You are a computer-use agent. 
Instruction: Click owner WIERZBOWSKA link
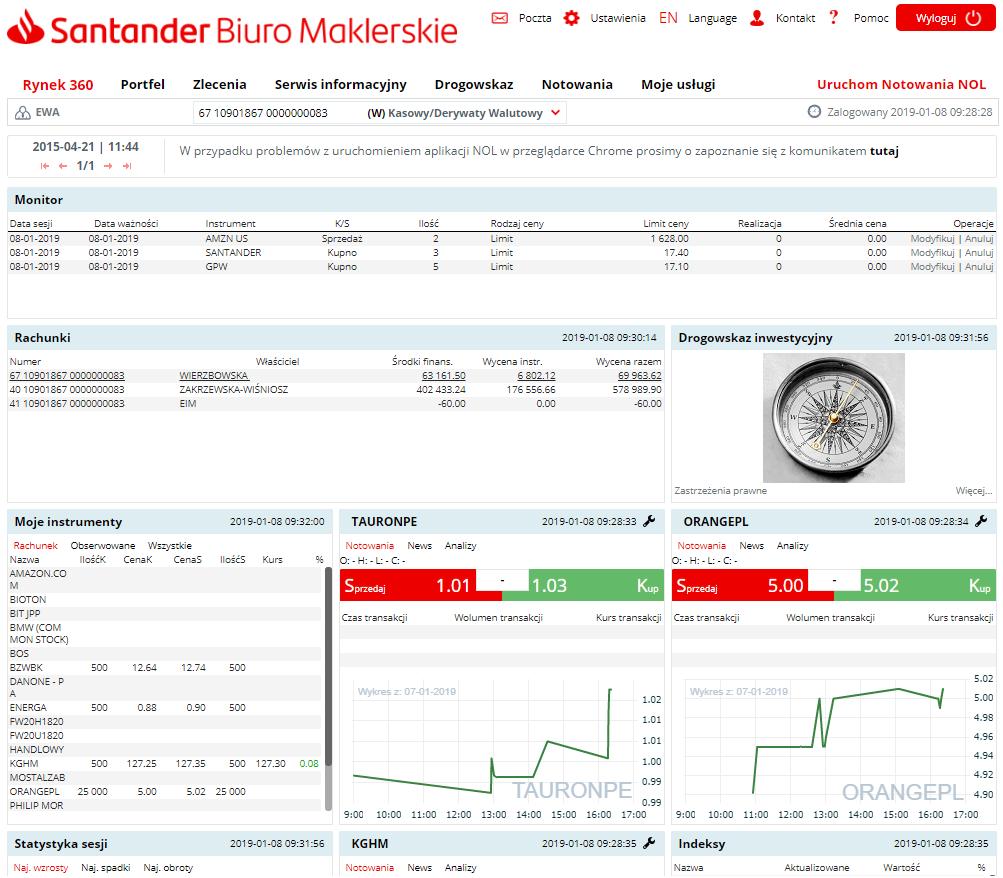click(214, 375)
